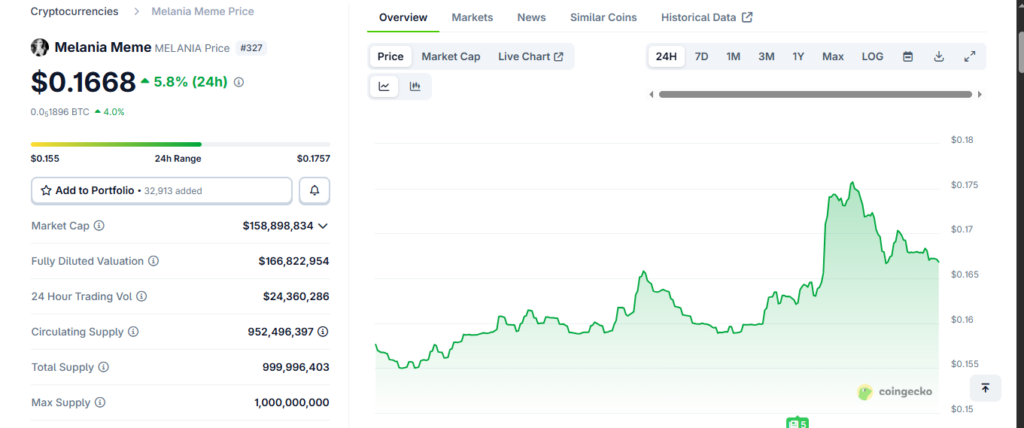
Task: Show info for Market Cap
Action: click(x=99, y=226)
